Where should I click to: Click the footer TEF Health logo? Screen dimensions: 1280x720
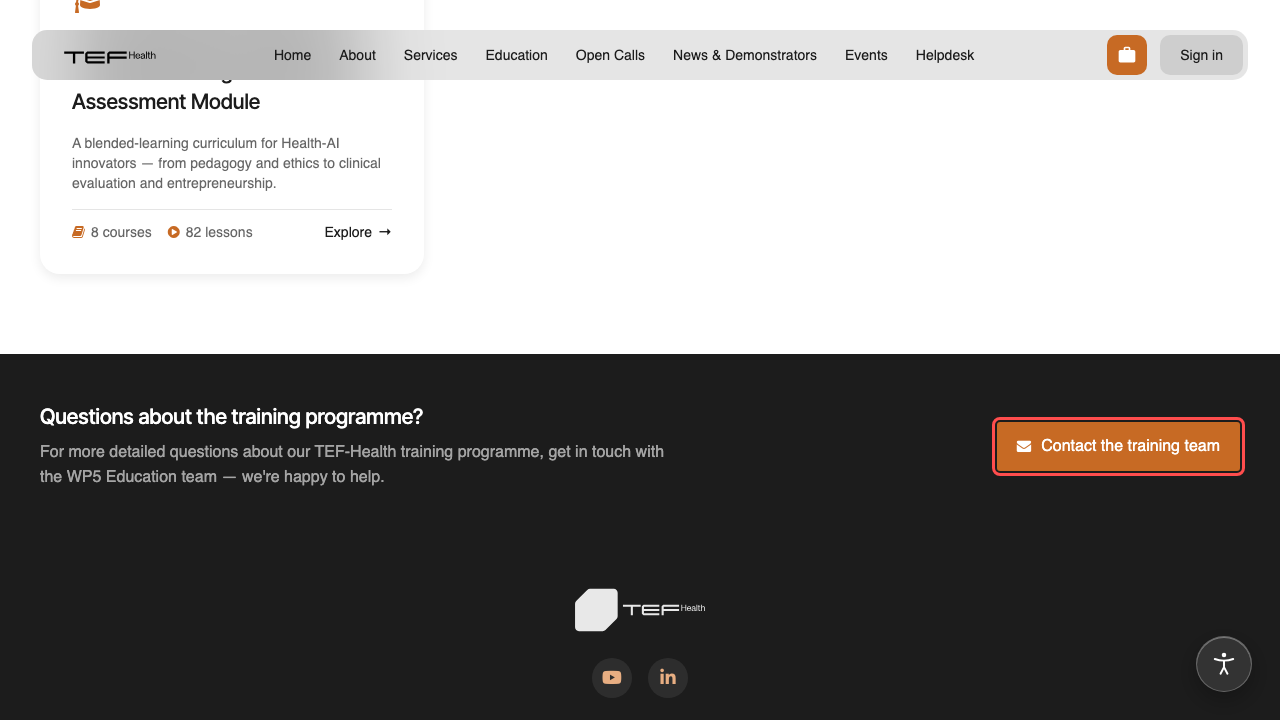[640, 610]
